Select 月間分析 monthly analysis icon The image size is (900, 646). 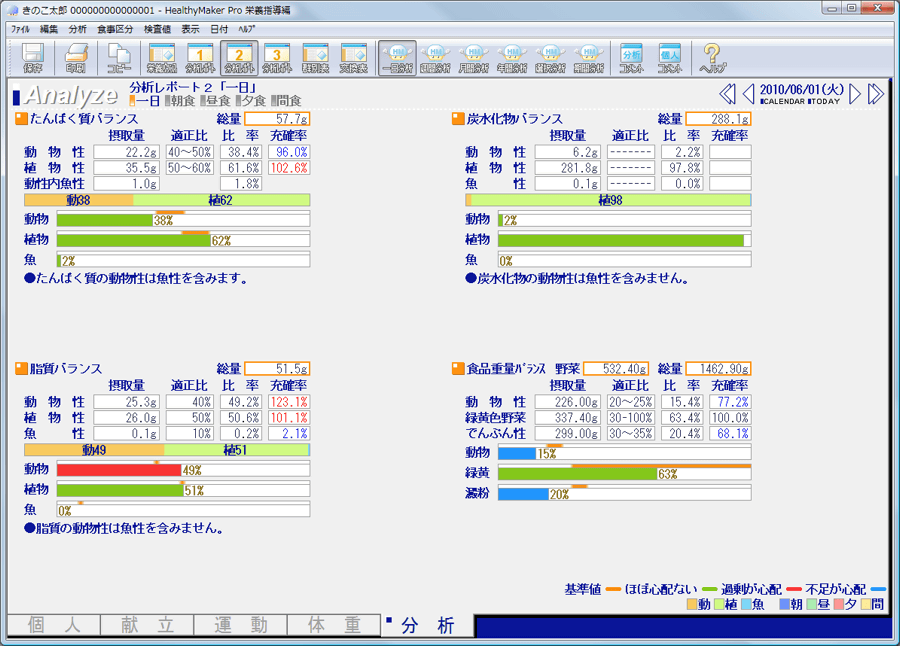tap(474, 58)
